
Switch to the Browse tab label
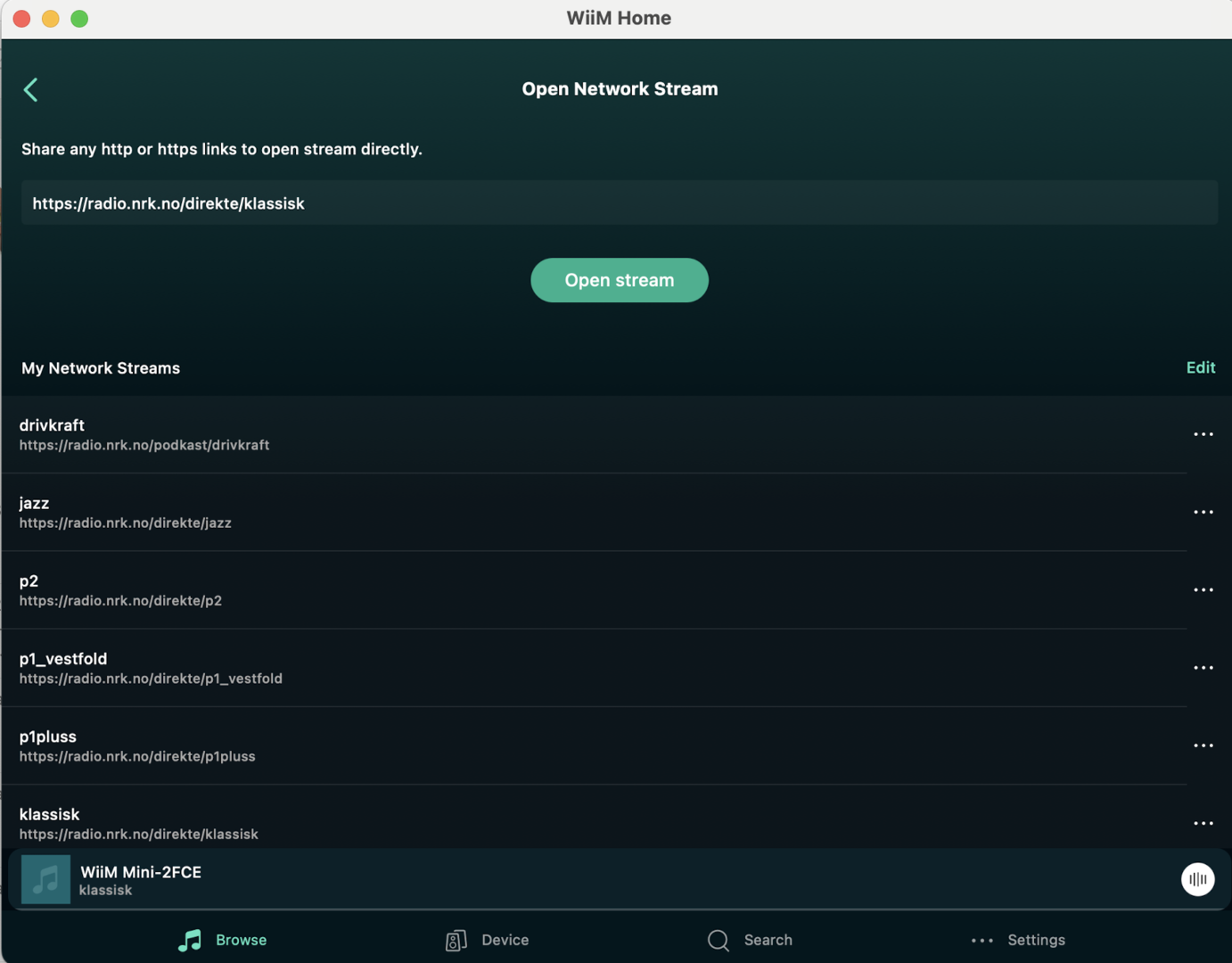point(241,940)
